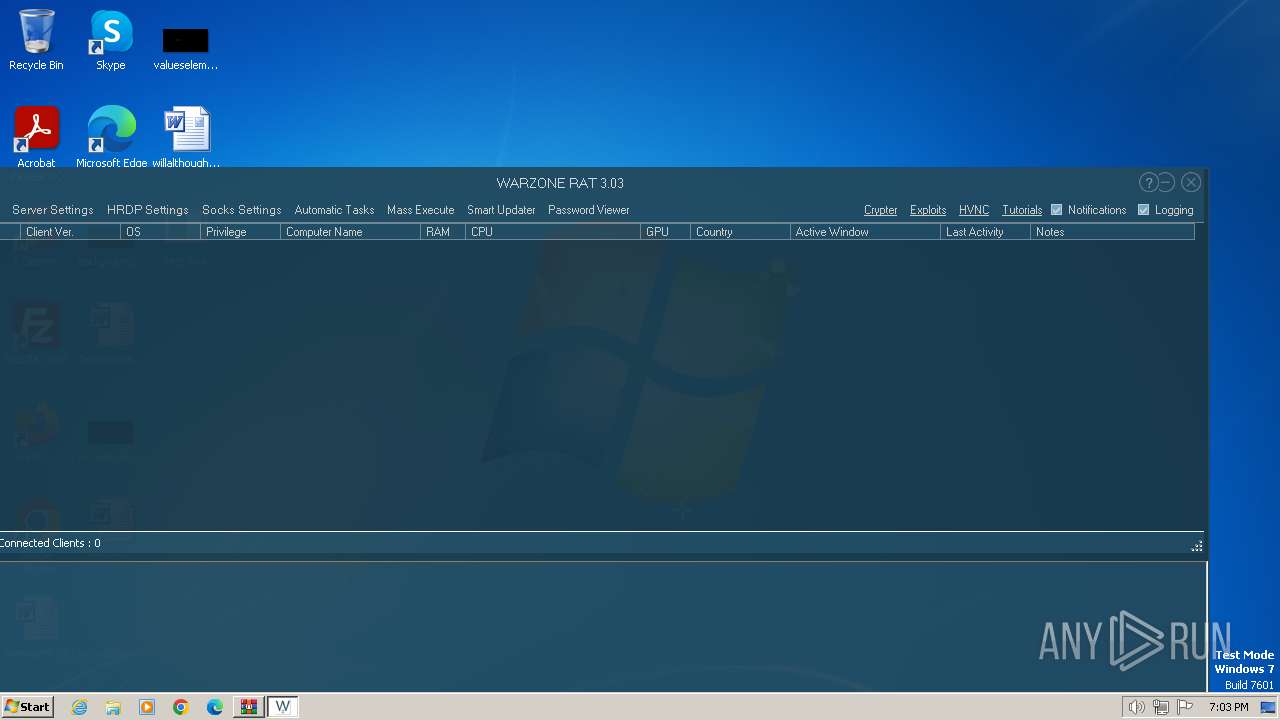Open the HRDP Settings menu
Image resolution: width=1280 pixels, height=720 pixels.
click(148, 210)
